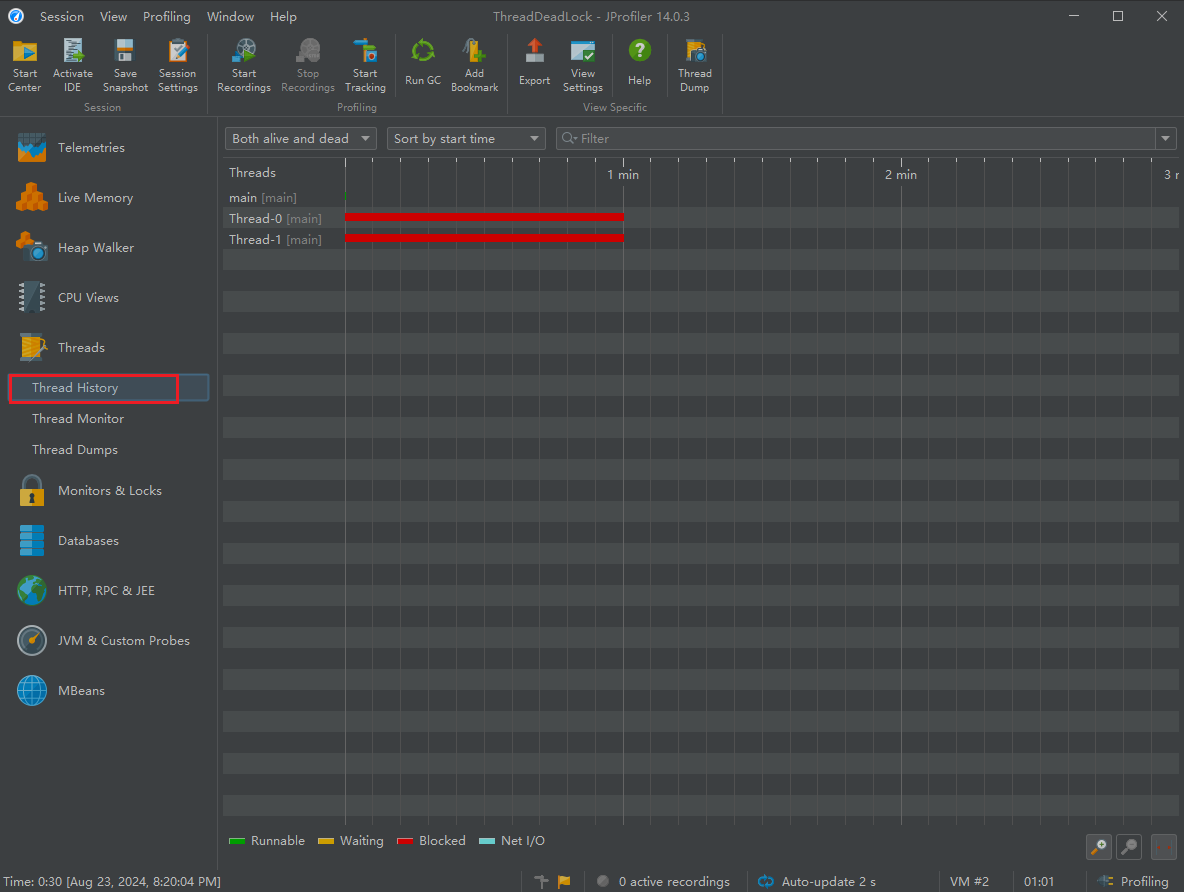This screenshot has height=892, width=1184.
Task: Click the fit-to-window timeline button
Action: (1164, 847)
